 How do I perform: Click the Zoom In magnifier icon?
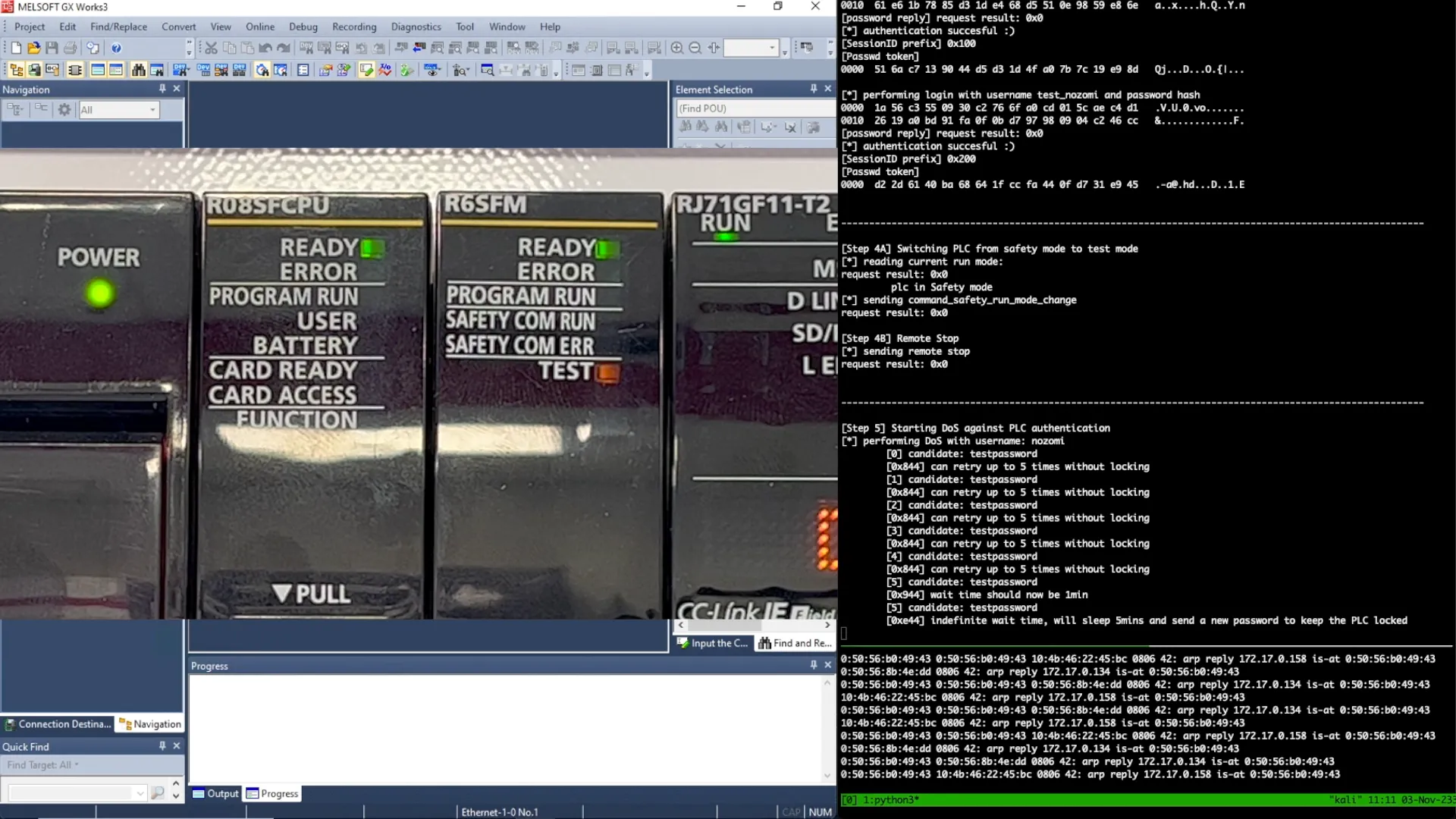(676, 48)
